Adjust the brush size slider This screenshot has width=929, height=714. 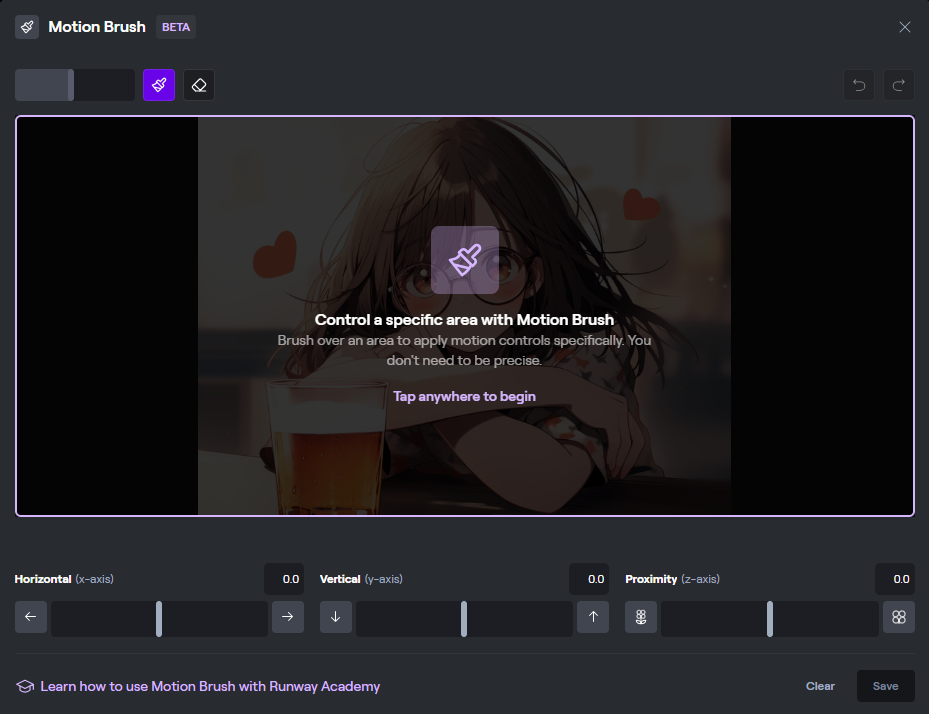(x=75, y=85)
